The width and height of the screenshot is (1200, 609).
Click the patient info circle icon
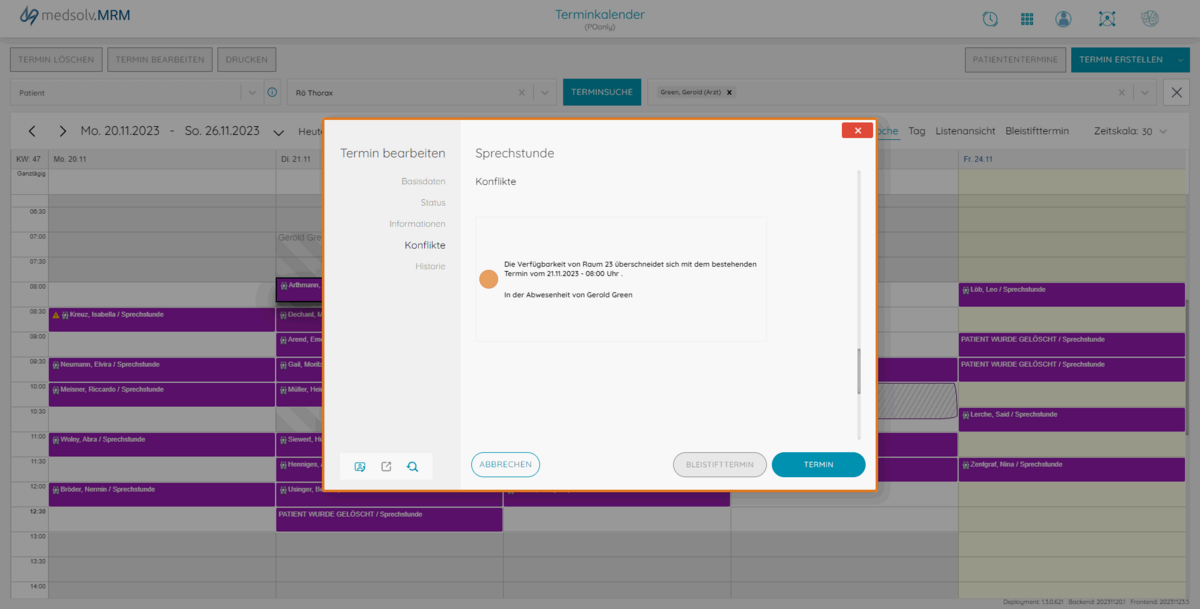click(272, 93)
